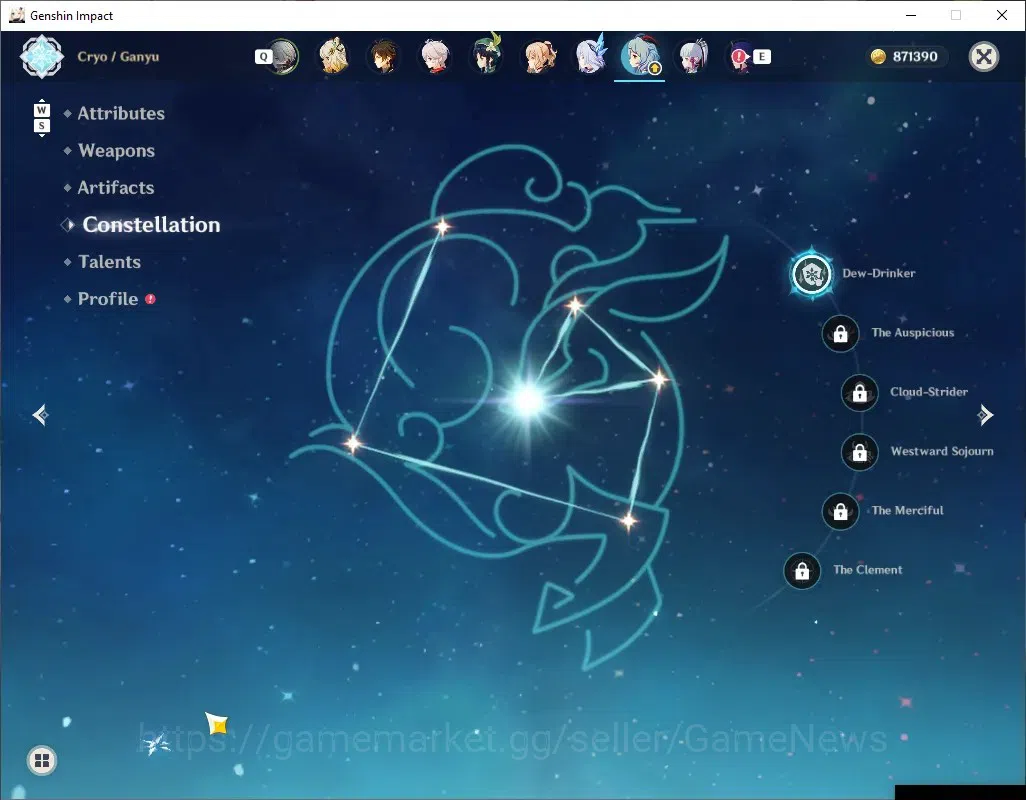Viewport: 1026px width, 800px height.
Task: Open the Artifacts section
Action: 116,188
